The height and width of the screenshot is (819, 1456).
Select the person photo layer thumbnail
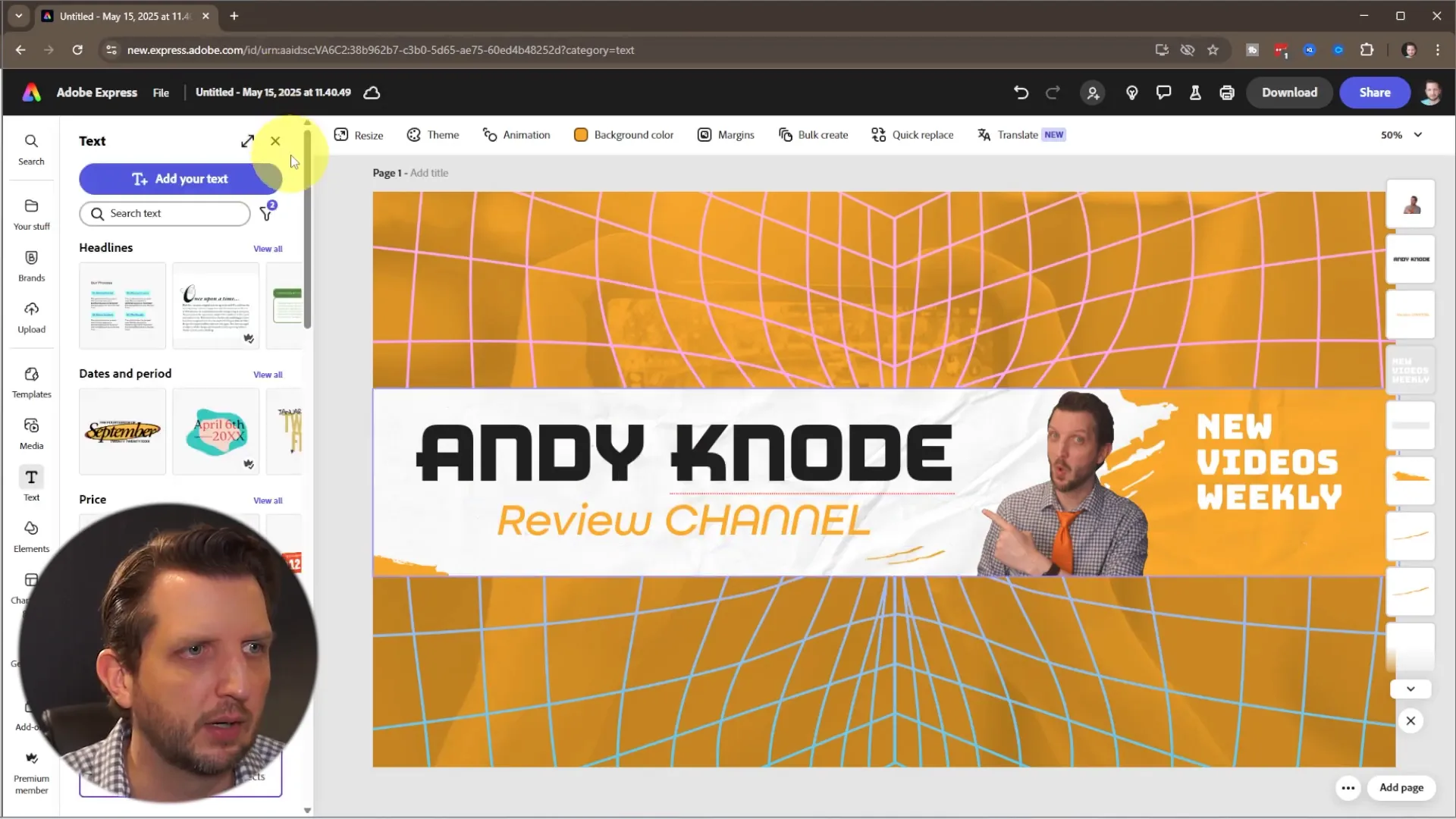(x=1410, y=204)
